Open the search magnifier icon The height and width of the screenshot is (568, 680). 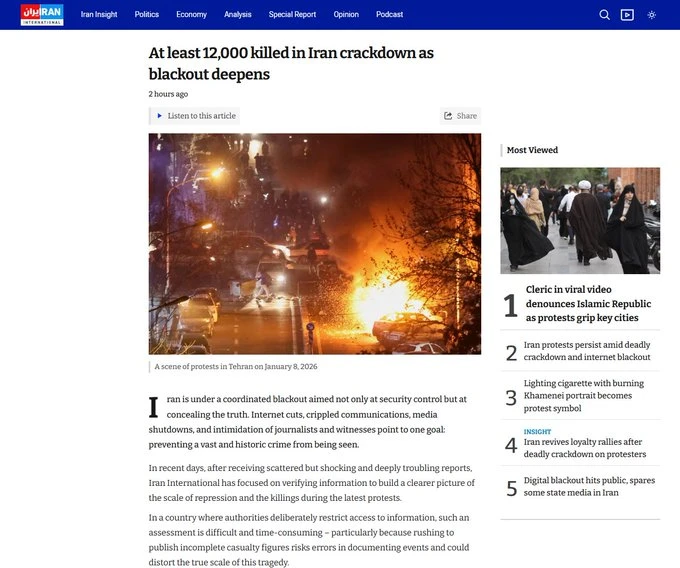[604, 15]
